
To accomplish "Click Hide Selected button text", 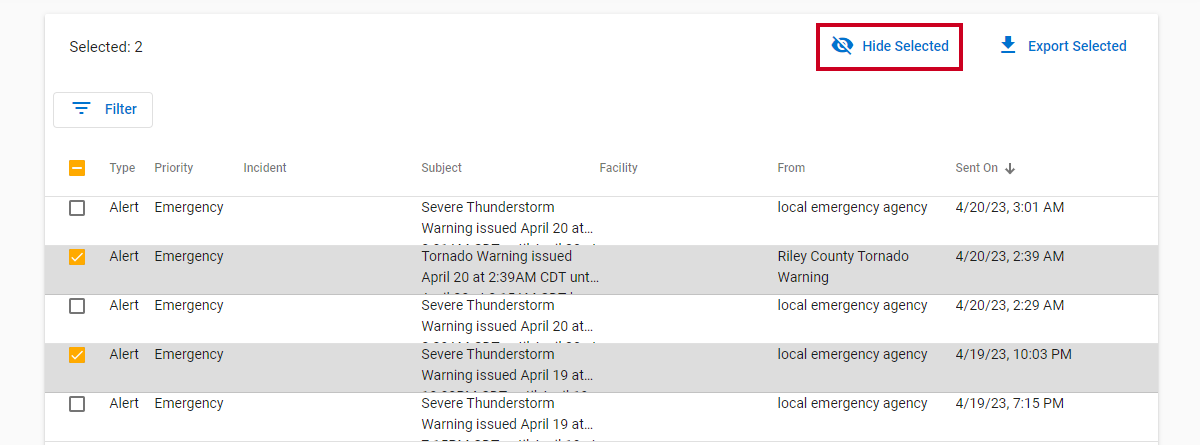I will coord(905,46).
